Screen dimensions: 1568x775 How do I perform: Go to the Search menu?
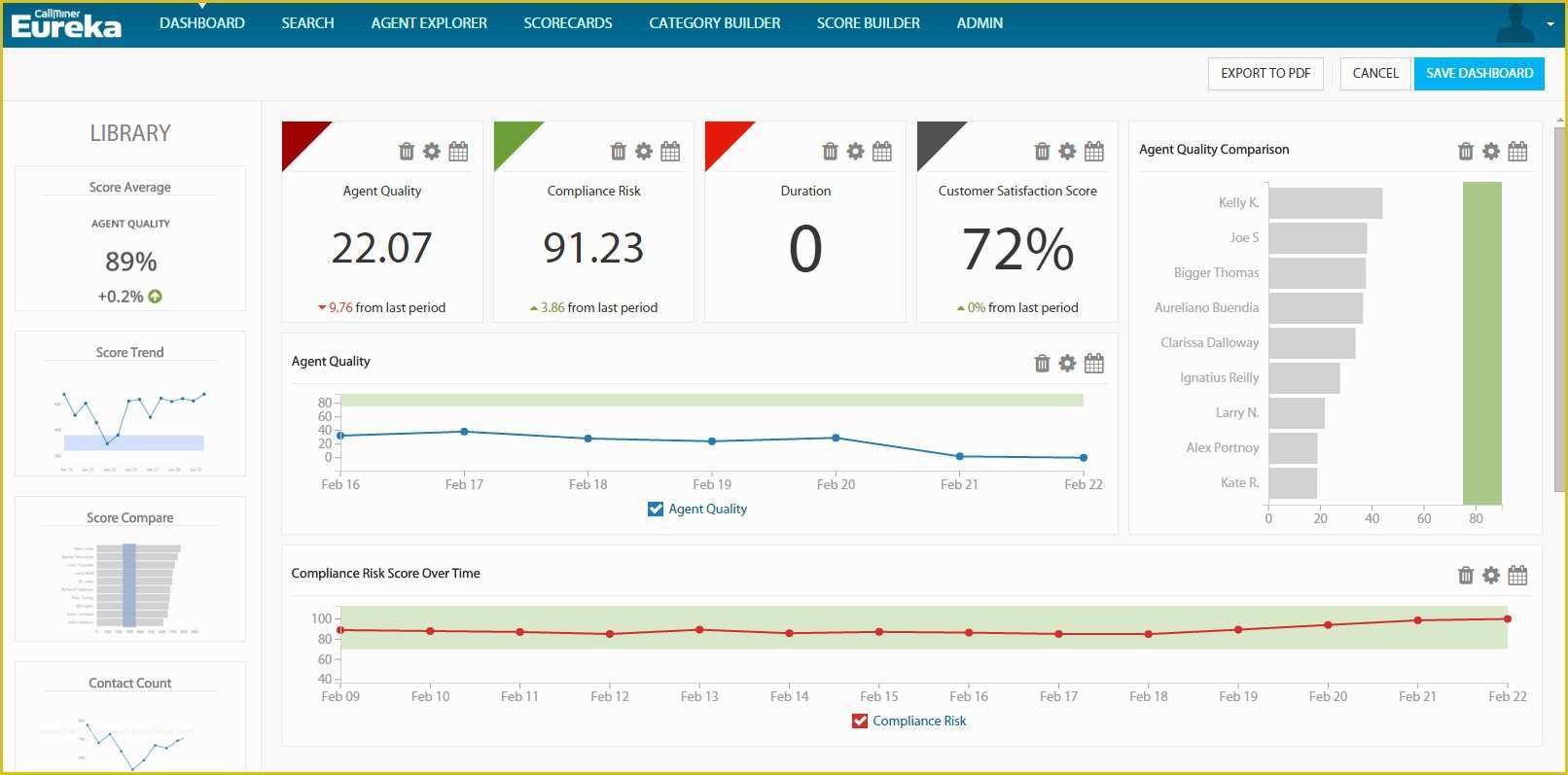pos(307,23)
